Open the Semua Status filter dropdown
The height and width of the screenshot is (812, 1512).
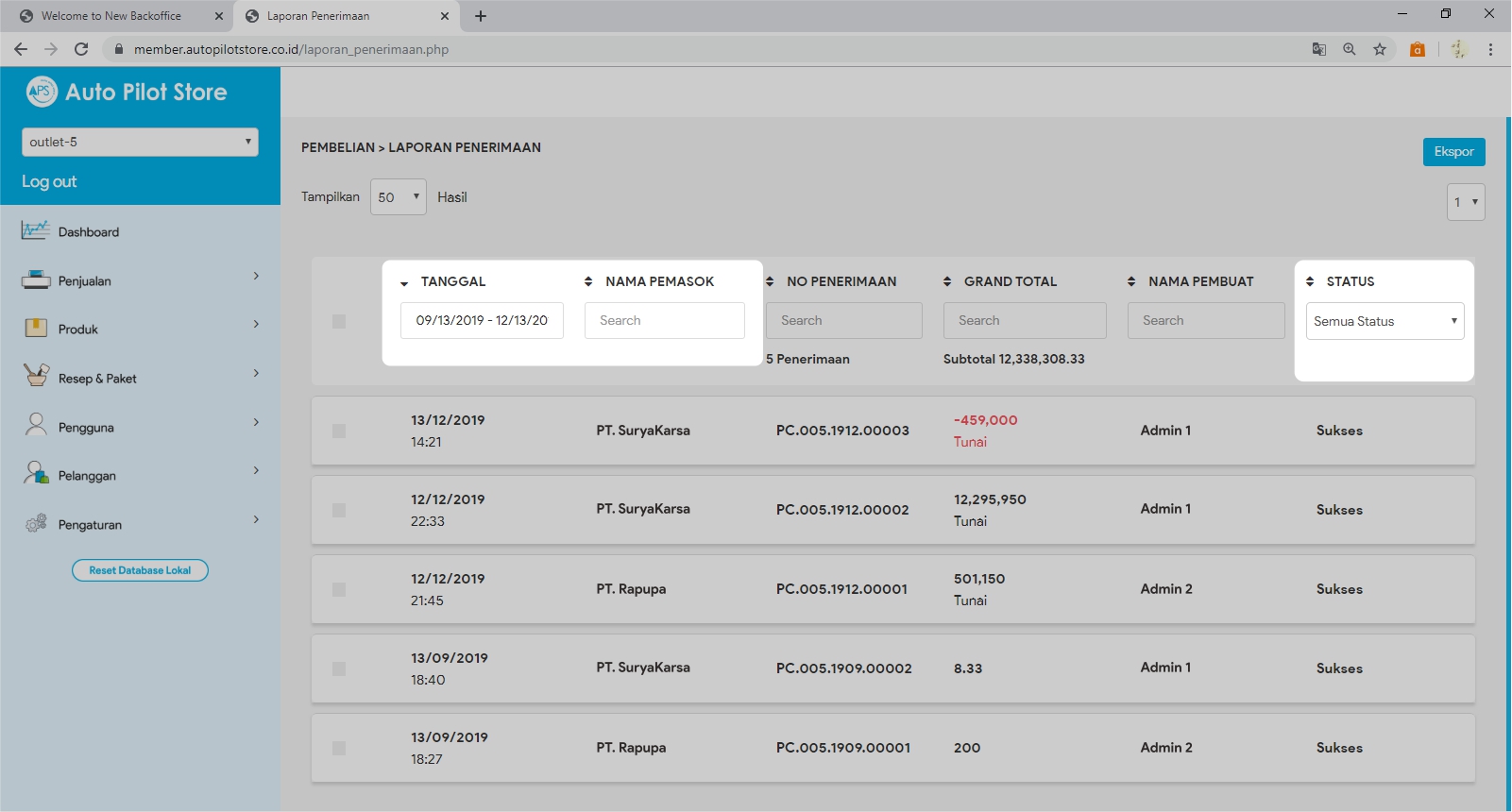[1385, 321]
